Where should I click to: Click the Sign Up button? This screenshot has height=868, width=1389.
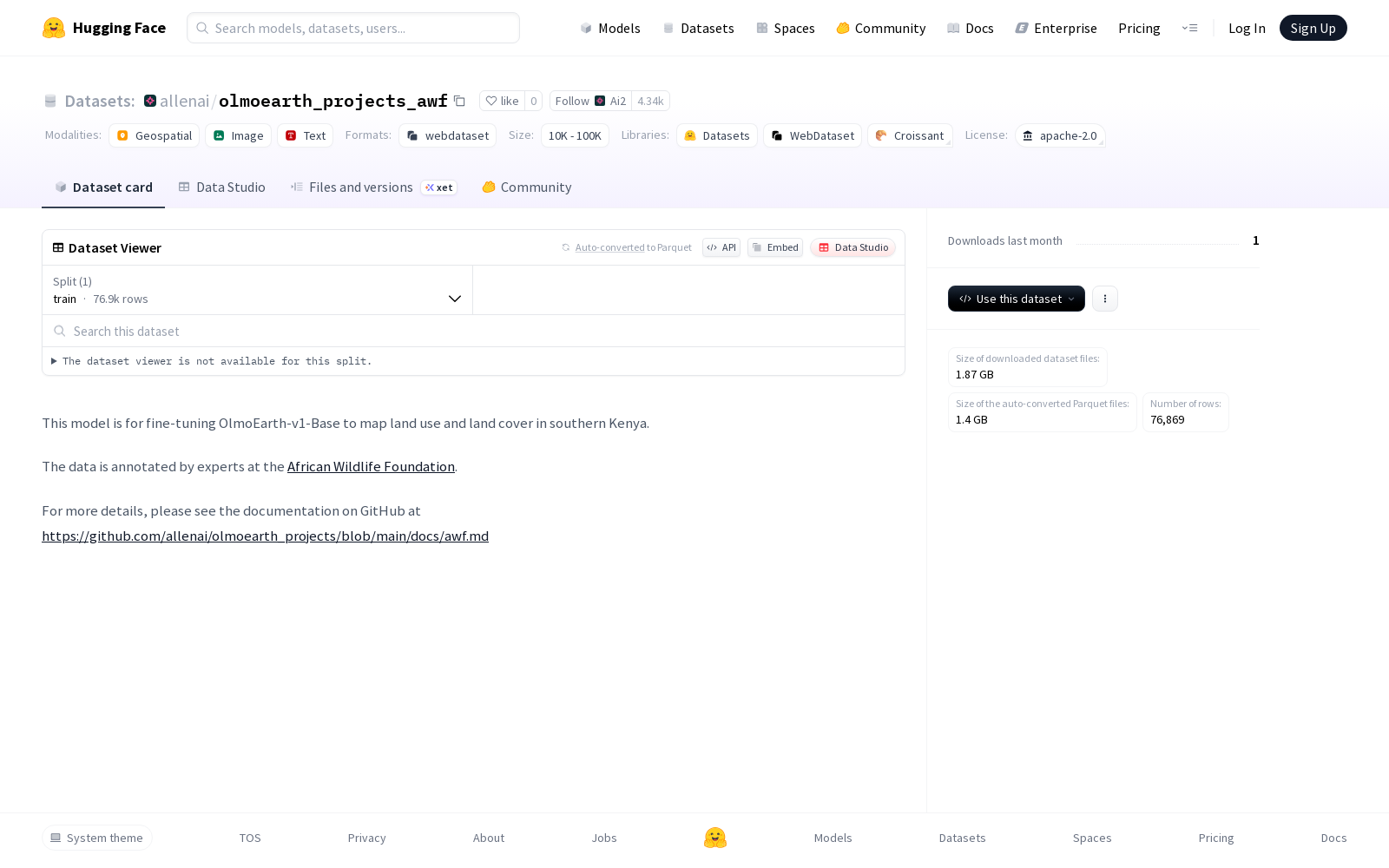(x=1313, y=28)
